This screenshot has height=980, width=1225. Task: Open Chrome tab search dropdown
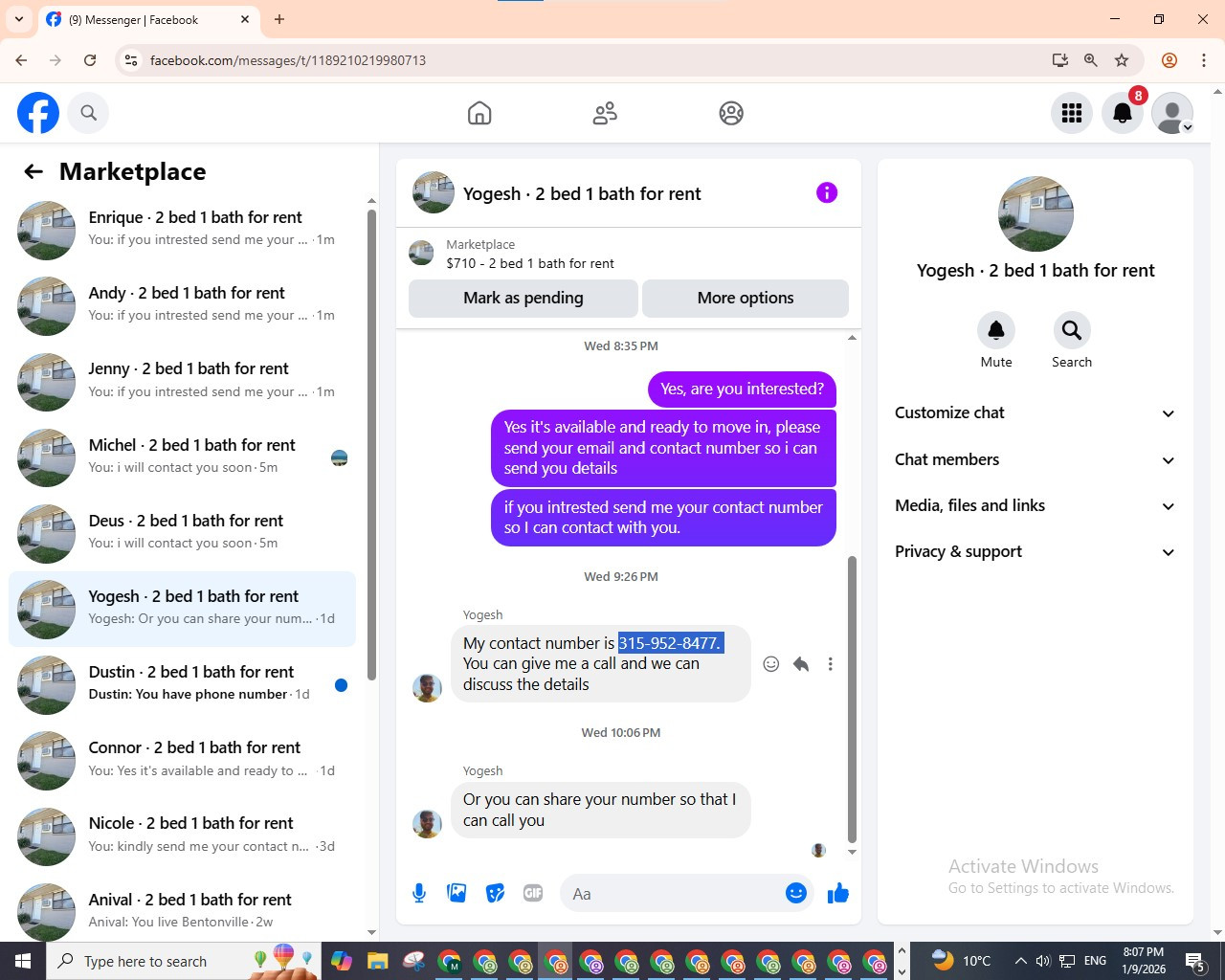(x=19, y=19)
